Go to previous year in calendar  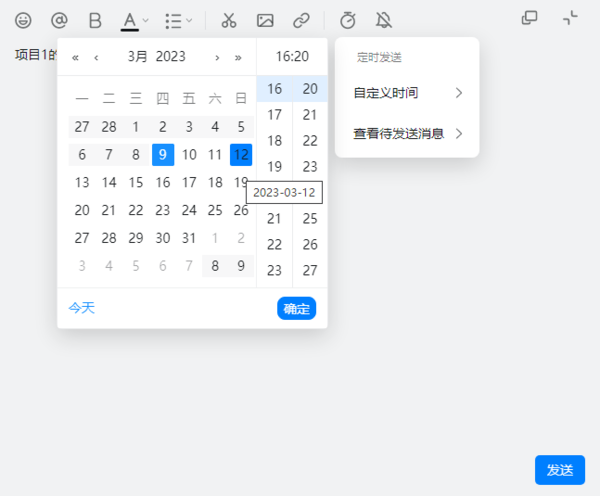click(x=75, y=57)
